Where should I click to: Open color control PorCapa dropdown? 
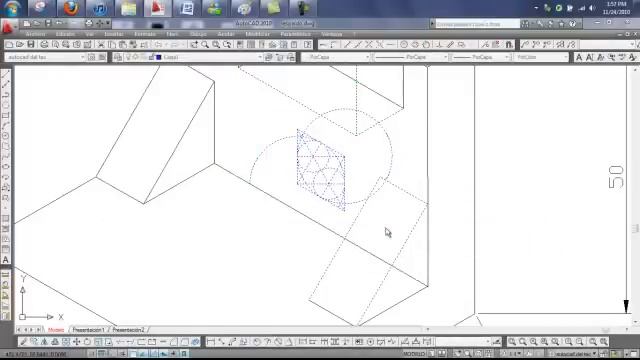pyautogui.click(x=336, y=57)
